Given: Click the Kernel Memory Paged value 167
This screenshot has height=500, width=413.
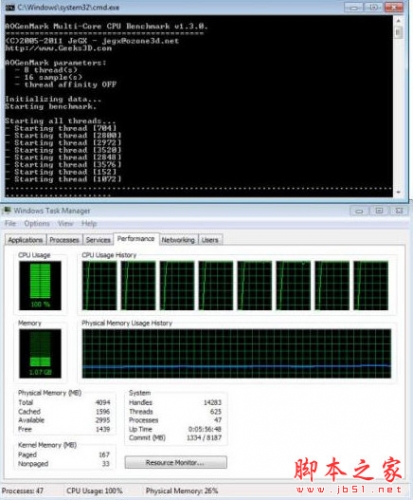Looking at the screenshot, I should click(104, 455).
